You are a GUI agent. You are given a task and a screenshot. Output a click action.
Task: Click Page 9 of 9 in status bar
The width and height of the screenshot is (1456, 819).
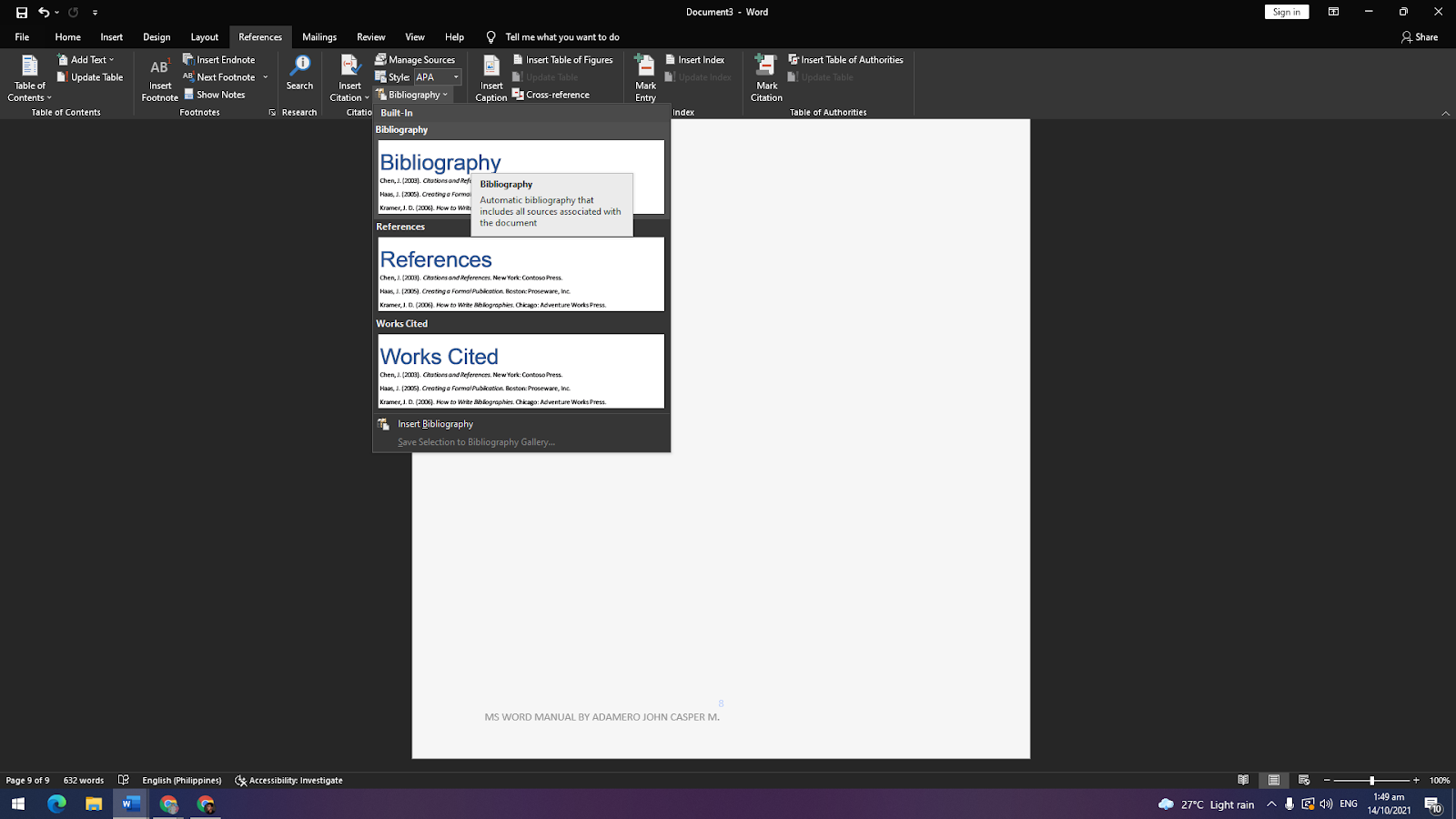click(27, 780)
